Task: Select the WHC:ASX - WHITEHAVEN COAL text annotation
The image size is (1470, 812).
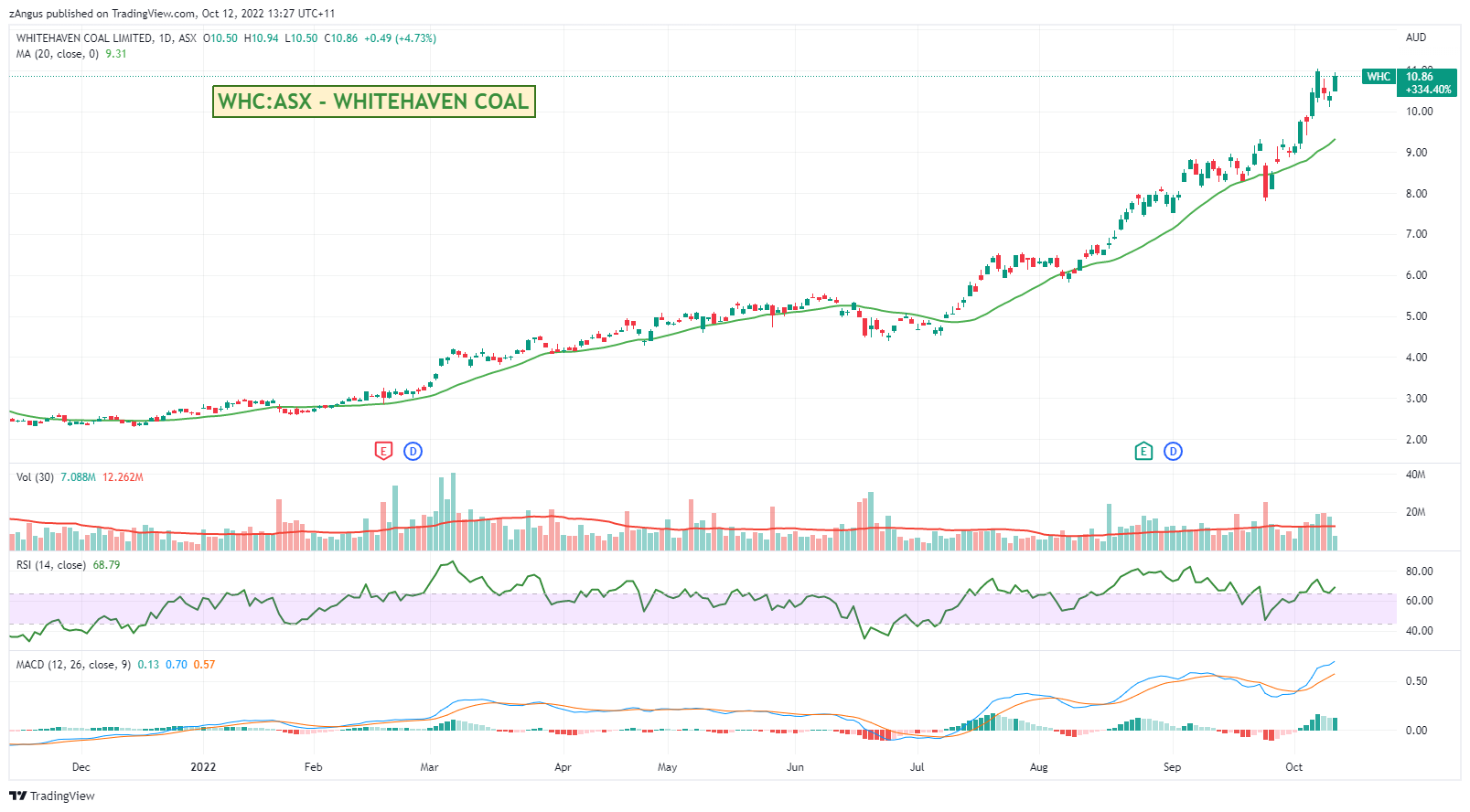Action: [374, 101]
